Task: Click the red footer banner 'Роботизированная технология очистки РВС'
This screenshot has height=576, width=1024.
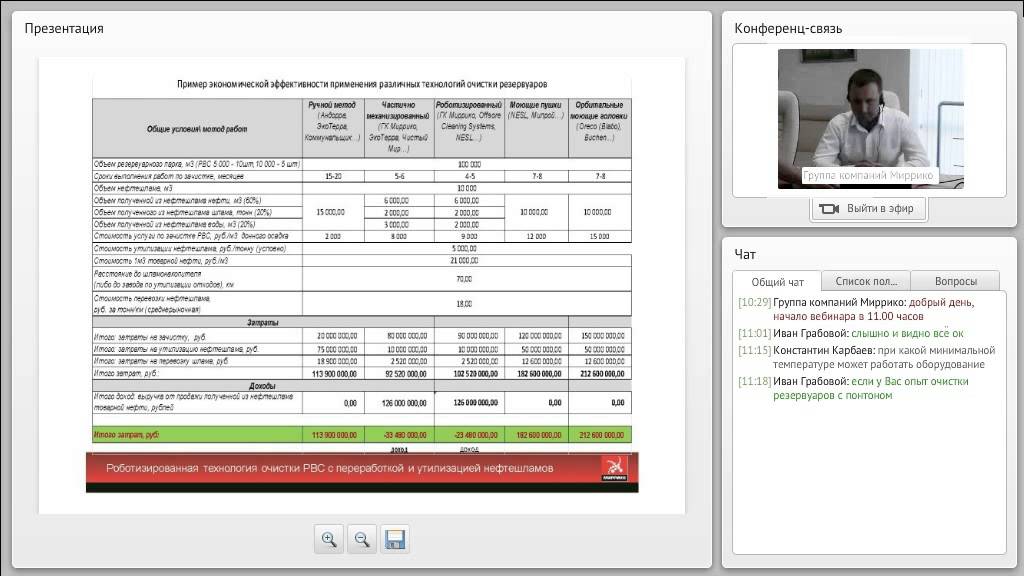Action: (x=362, y=468)
